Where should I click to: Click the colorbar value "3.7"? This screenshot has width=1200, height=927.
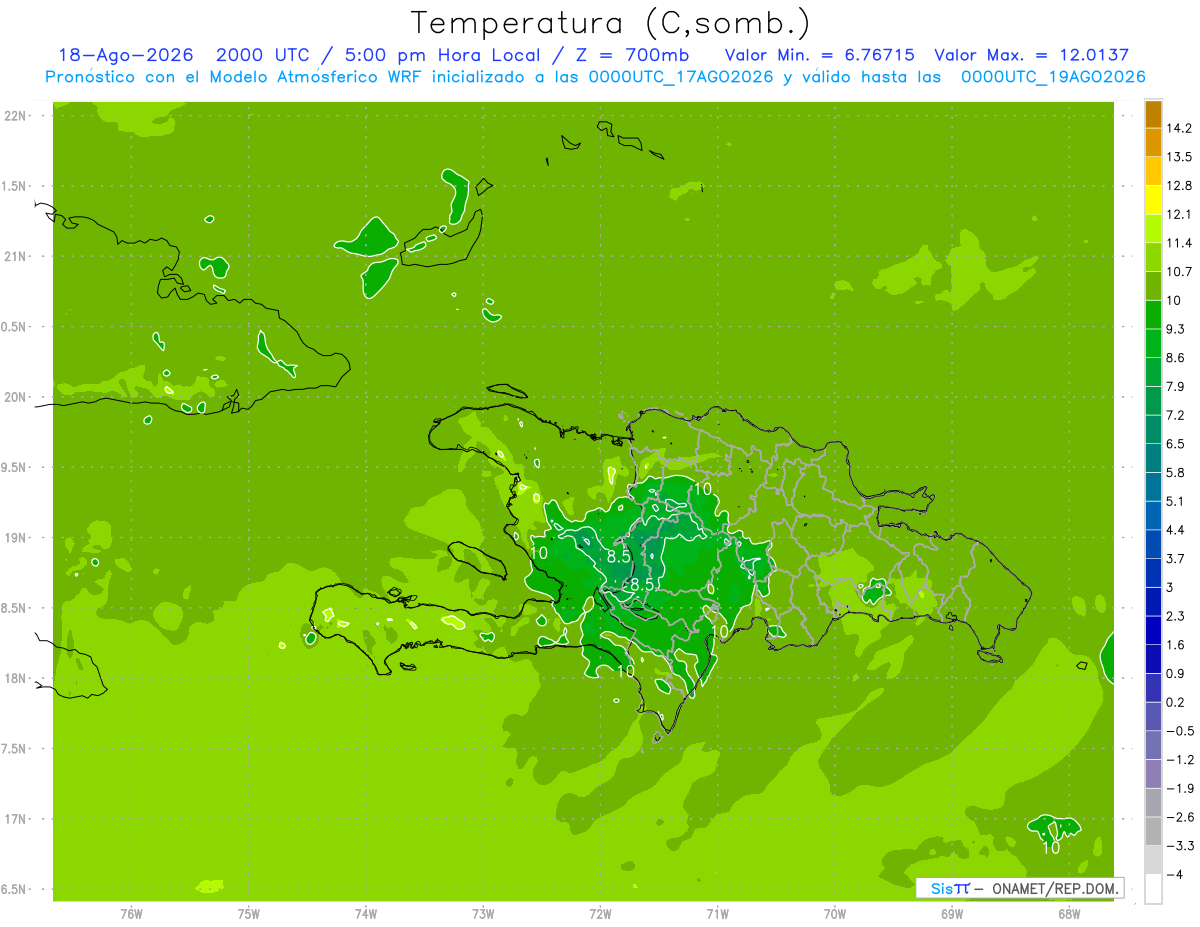(1177, 558)
